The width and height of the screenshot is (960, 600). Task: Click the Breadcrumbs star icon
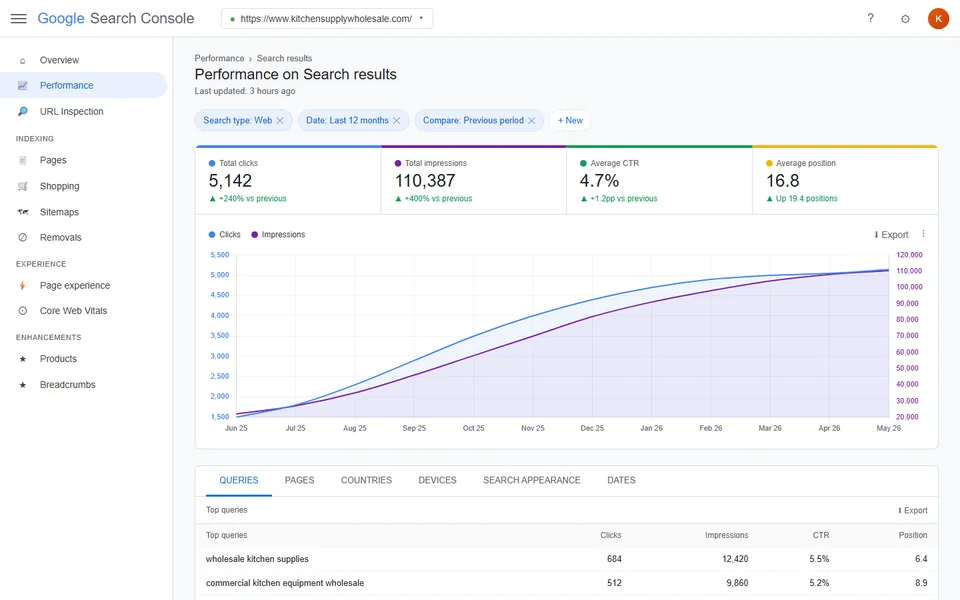pos(23,385)
